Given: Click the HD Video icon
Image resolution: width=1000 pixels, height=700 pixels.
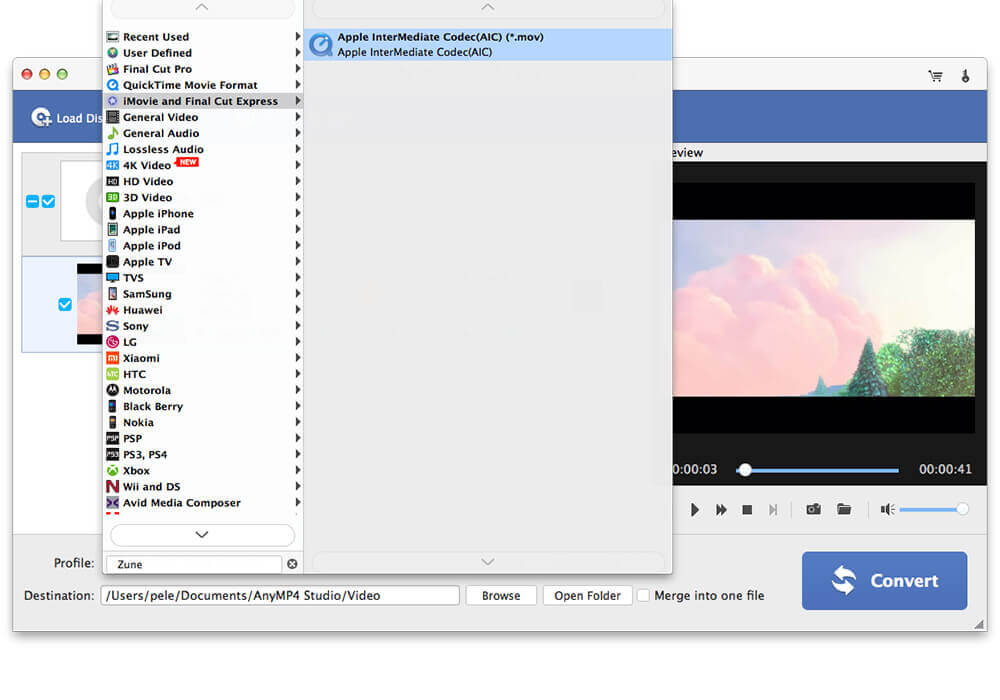Looking at the screenshot, I should point(113,181).
